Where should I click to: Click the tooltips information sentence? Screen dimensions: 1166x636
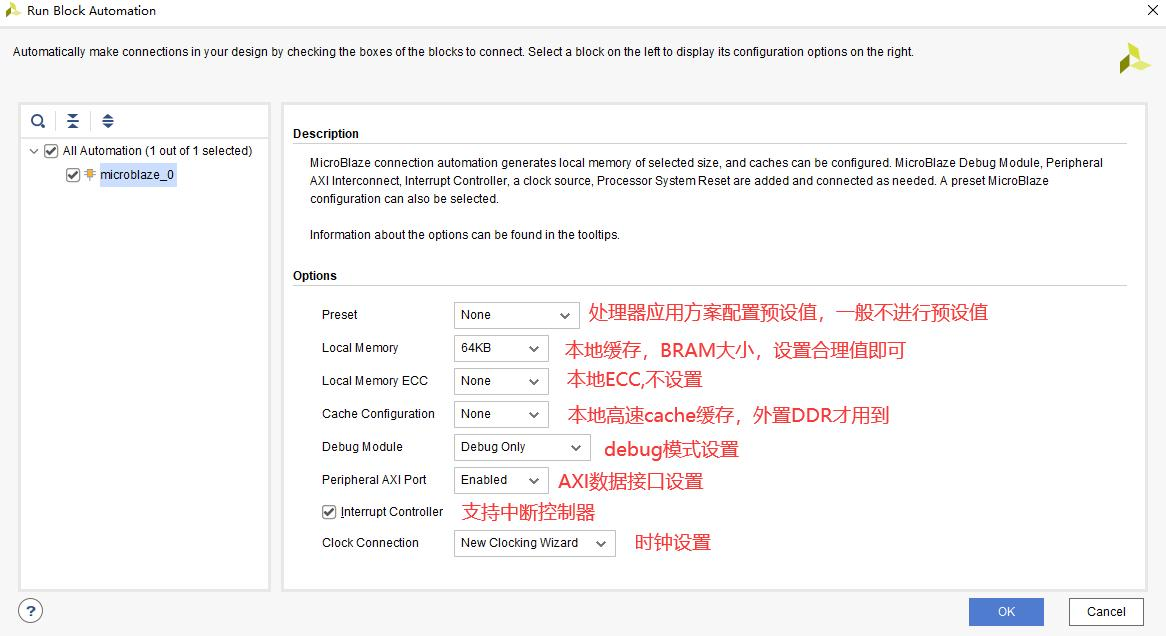[465, 235]
